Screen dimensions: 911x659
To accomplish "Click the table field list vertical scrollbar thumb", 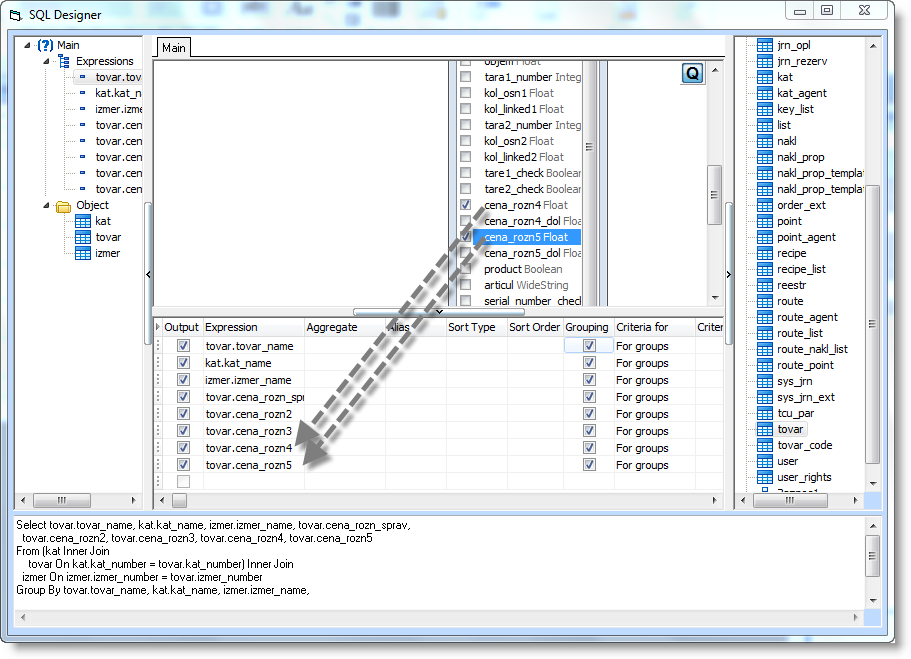I will [589, 147].
